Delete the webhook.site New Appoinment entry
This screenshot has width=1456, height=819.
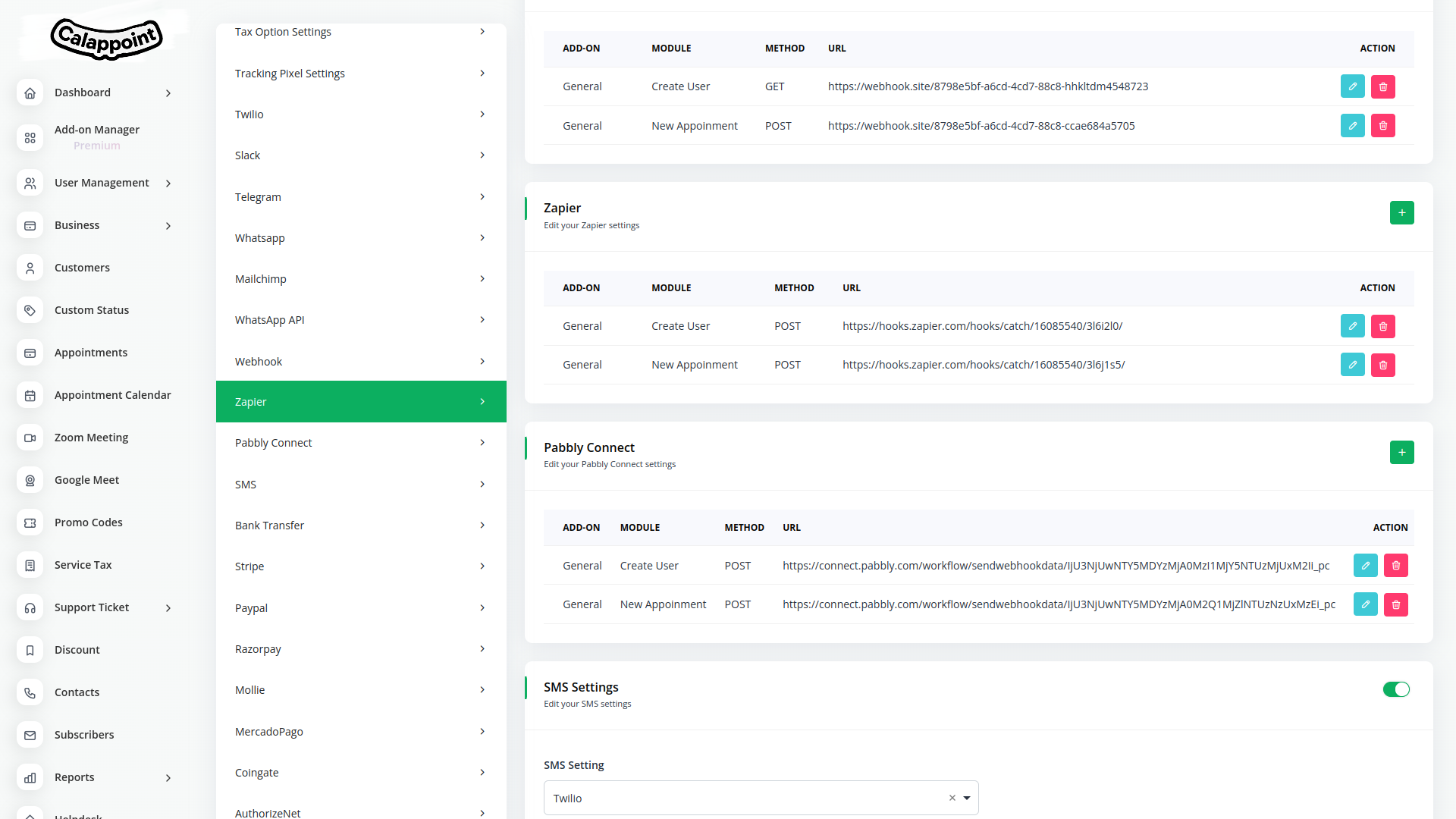pyautogui.click(x=1382, y=125)
